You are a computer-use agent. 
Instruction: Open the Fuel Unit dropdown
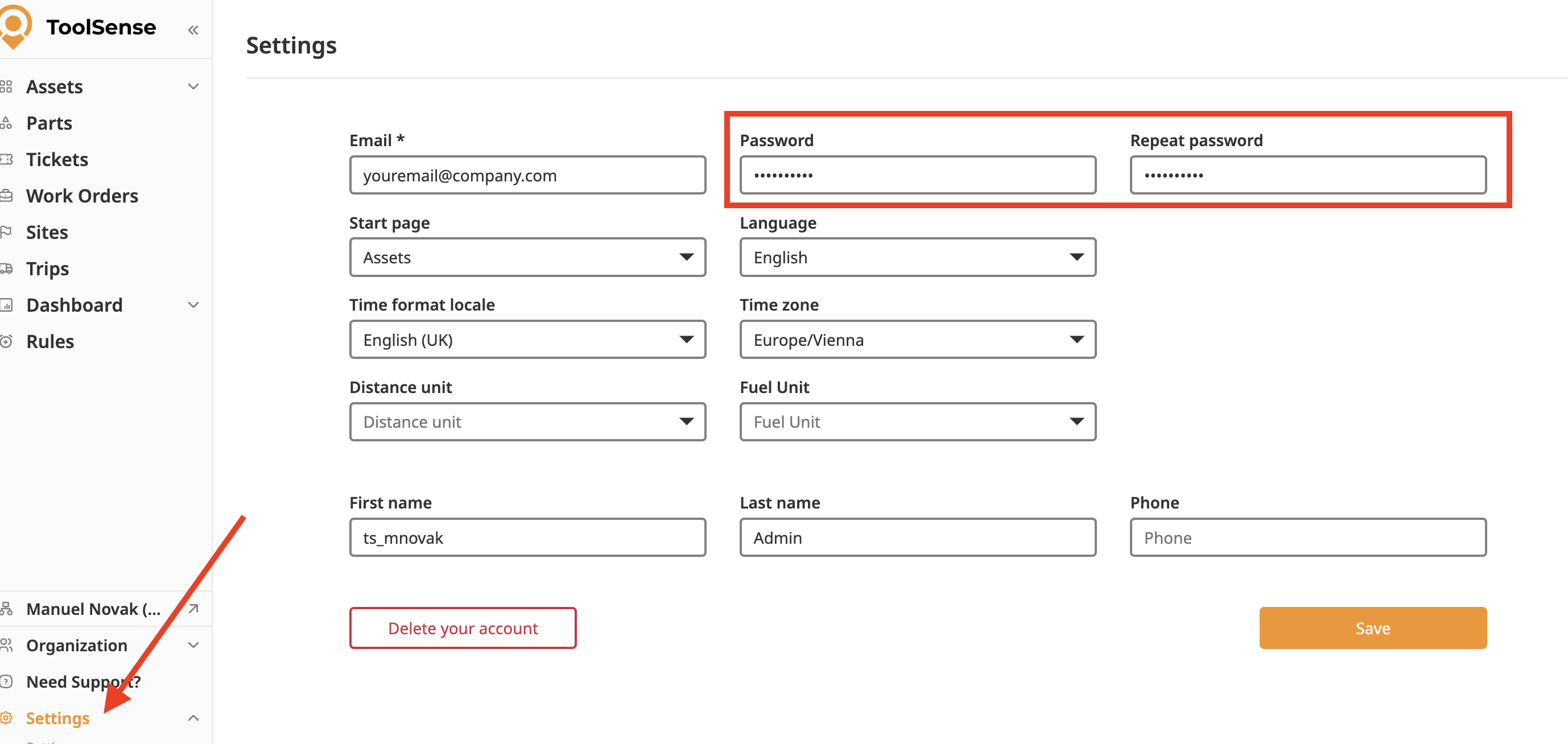click(917, 421)
